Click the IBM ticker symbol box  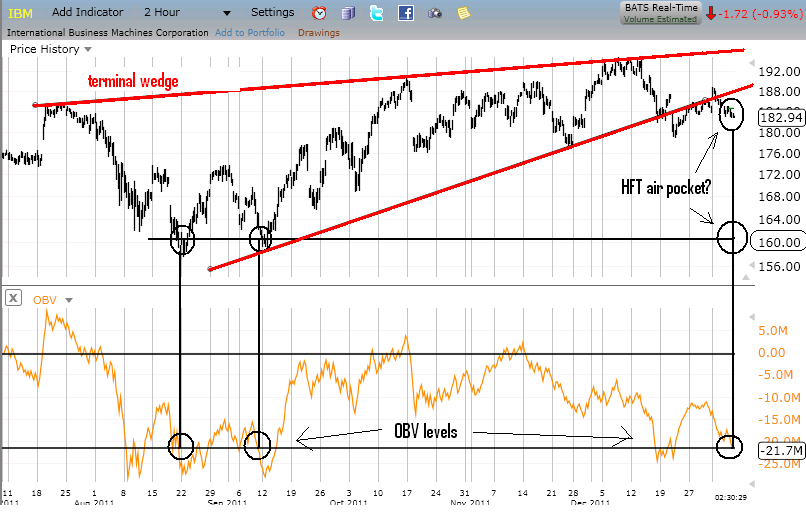coord(21,13)
